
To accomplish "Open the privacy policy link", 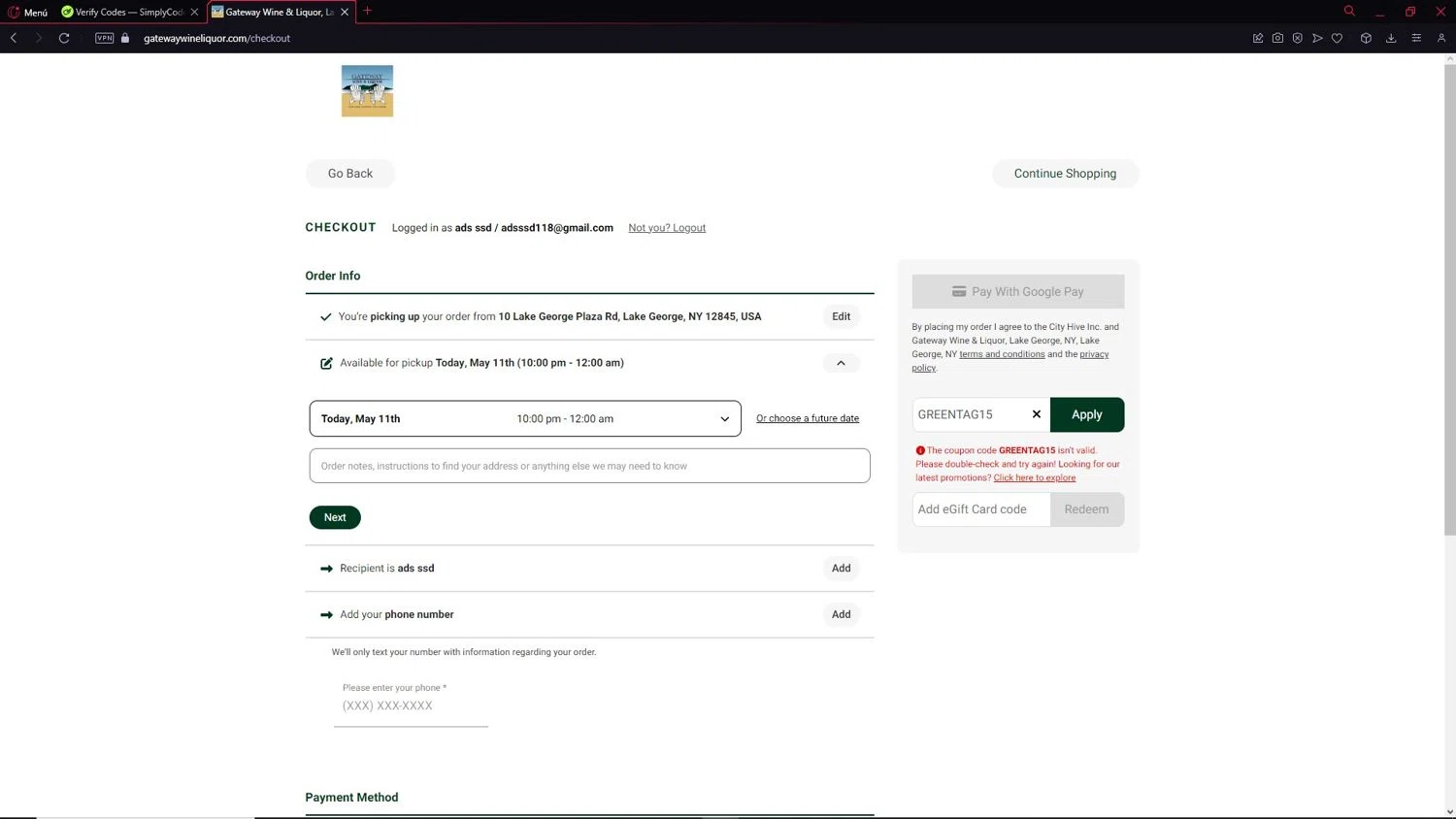I will tap(1094, 354).
